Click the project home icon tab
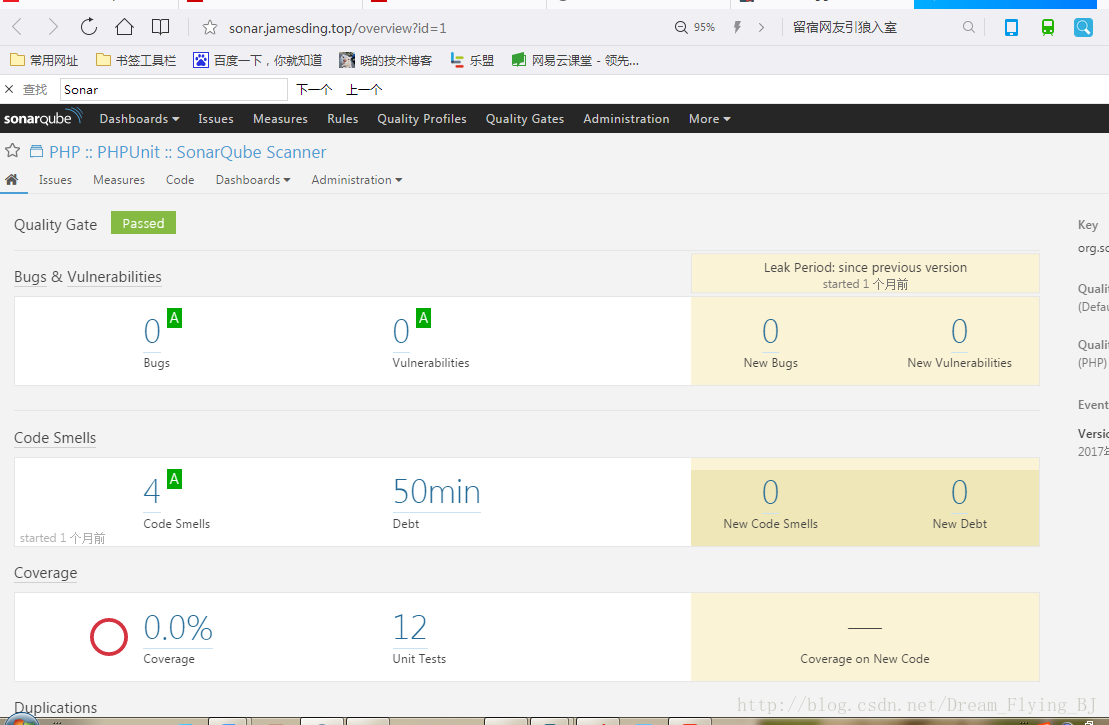Image resolution: width=1109 pixels, height=725 pixels. [12, 180]
